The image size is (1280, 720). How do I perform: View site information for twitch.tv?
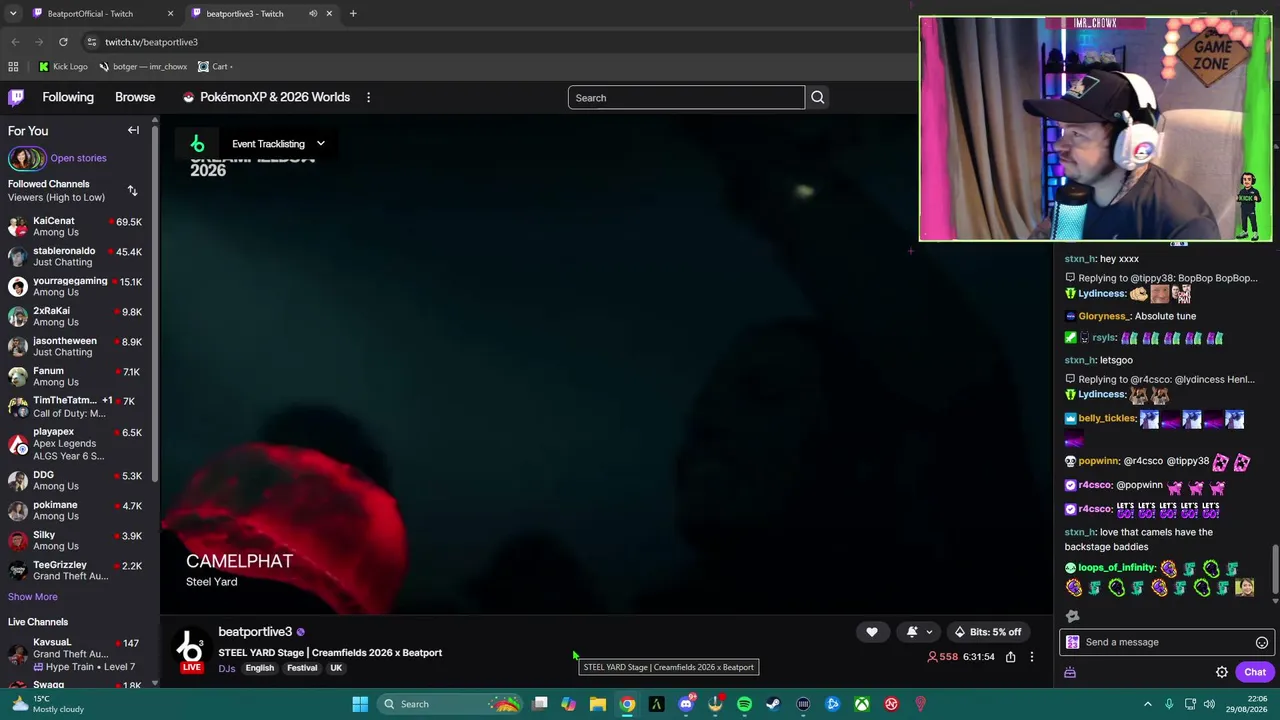pos(91,42)
